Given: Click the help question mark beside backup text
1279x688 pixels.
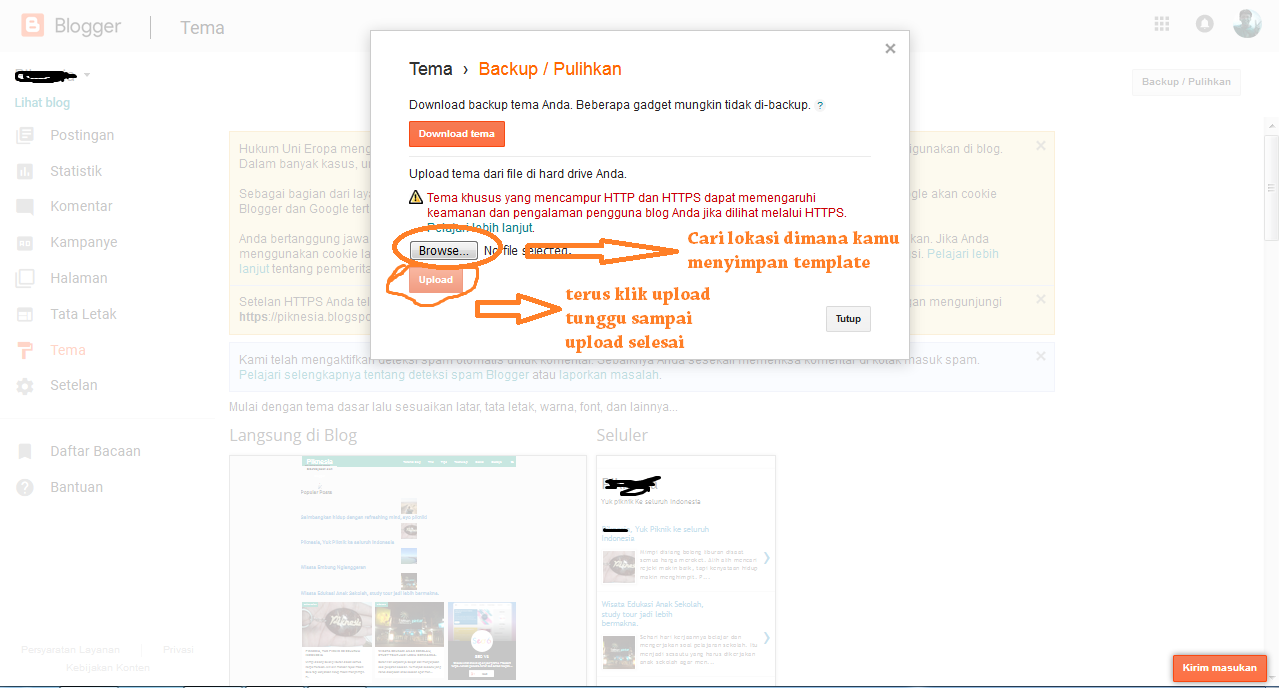Looking at the screenshot, I should pos(819,104).
